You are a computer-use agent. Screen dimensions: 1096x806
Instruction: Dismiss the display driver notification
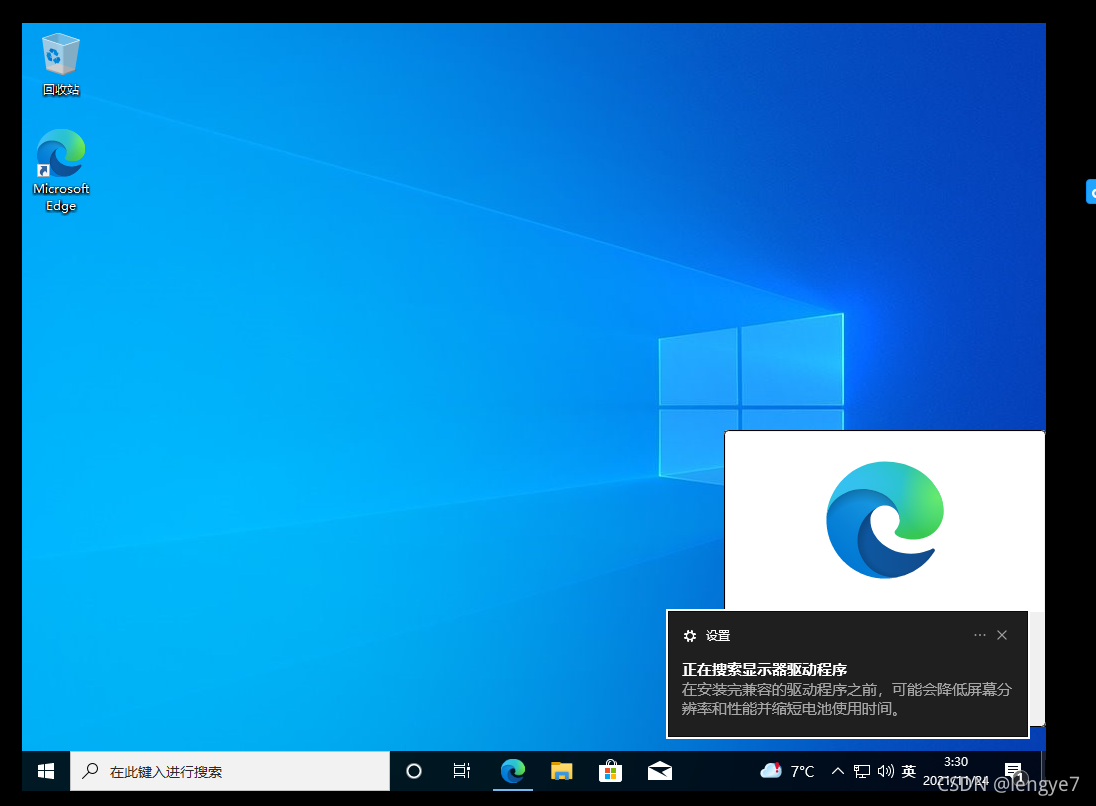[x=1002, y=635]
